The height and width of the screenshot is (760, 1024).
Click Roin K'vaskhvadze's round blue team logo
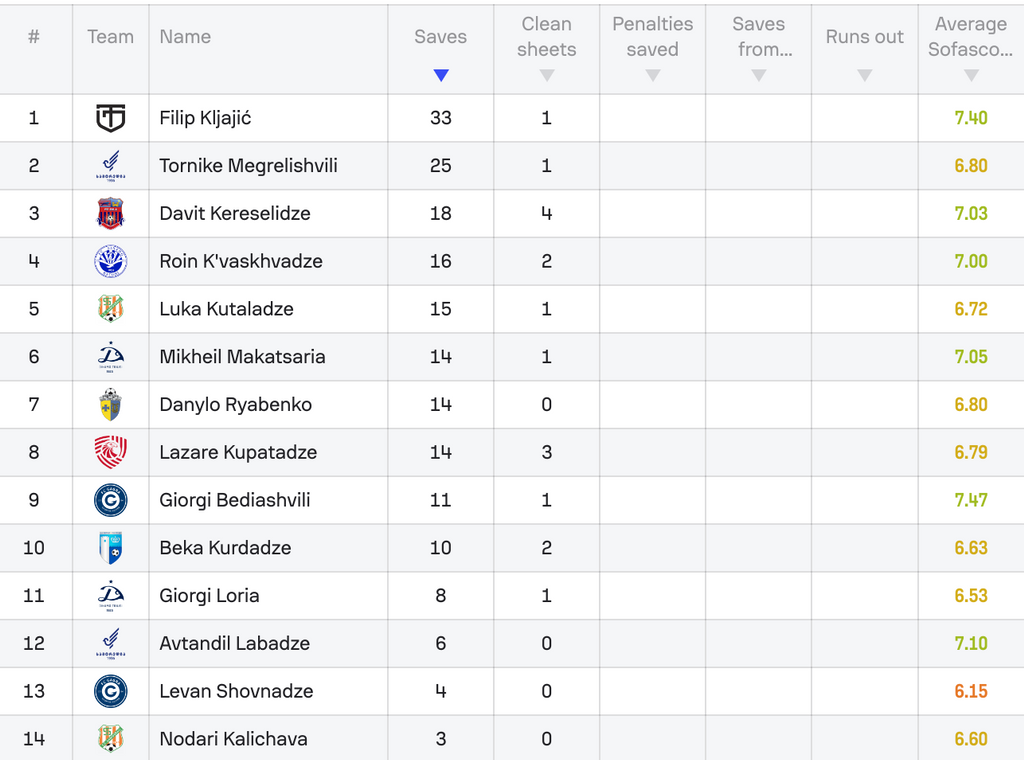tap(110, 261)
